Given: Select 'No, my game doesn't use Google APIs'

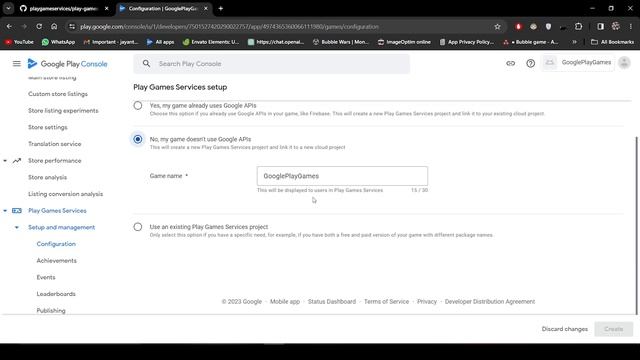Looking at the screenshot, I should click(x=138, y=139).
